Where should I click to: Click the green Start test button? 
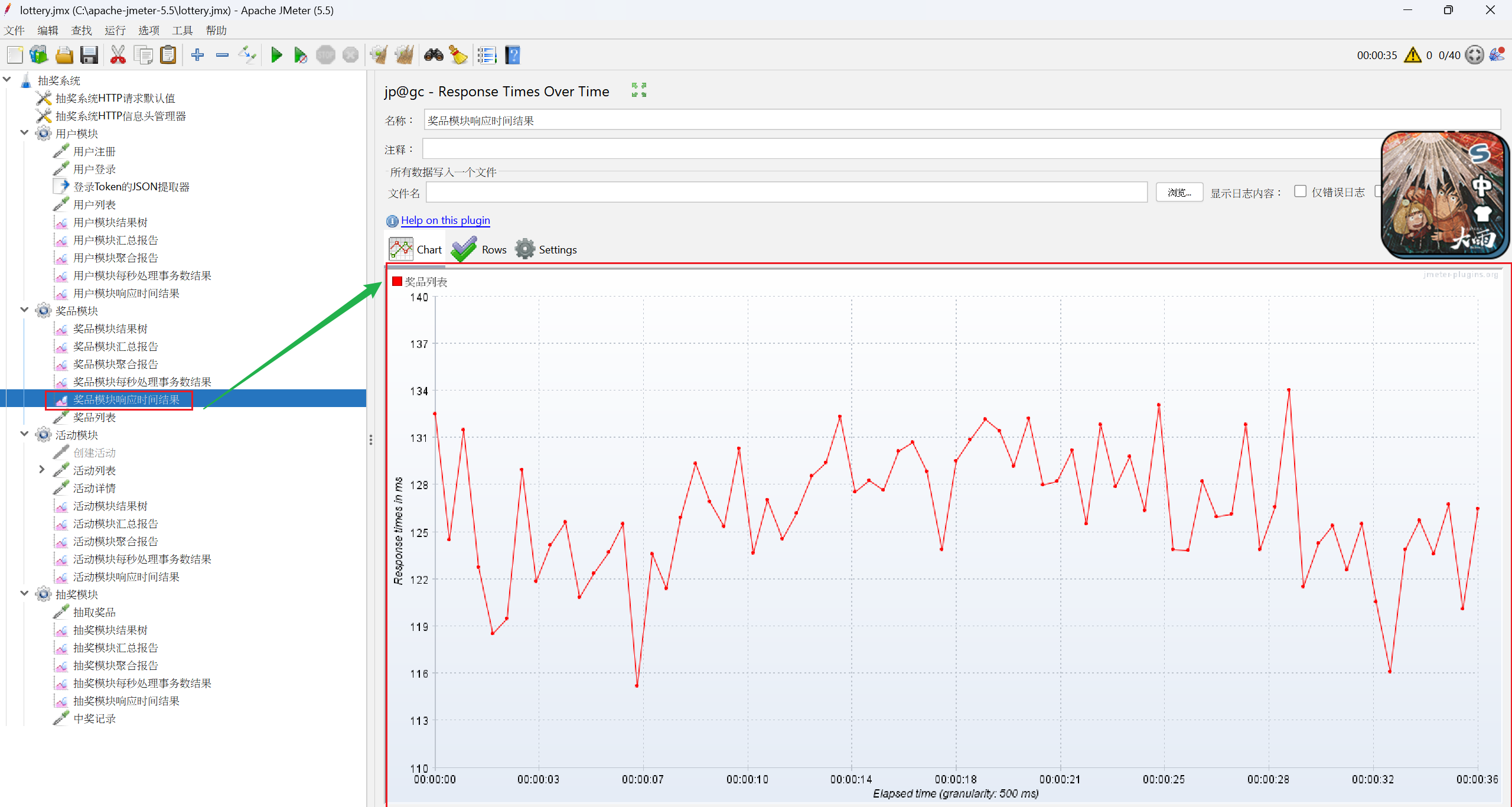click(276, 56)
